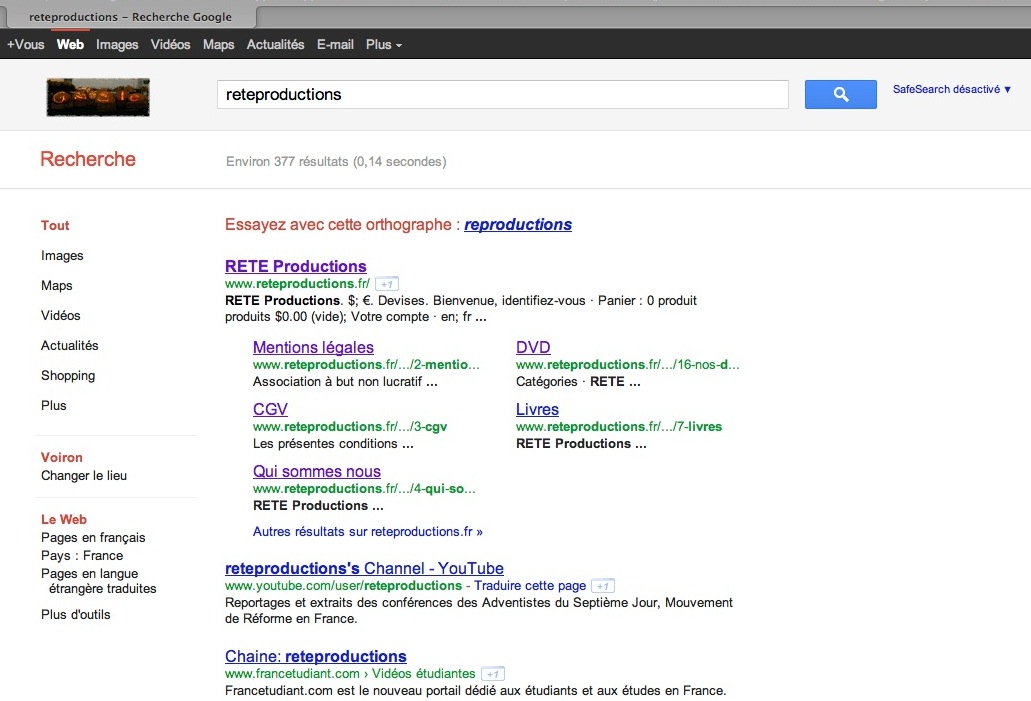Click +1 button beside www.reteproductions.fr/
This screenshot has height=701, width=1031.
pyautogui.click(x=387, y=284)
